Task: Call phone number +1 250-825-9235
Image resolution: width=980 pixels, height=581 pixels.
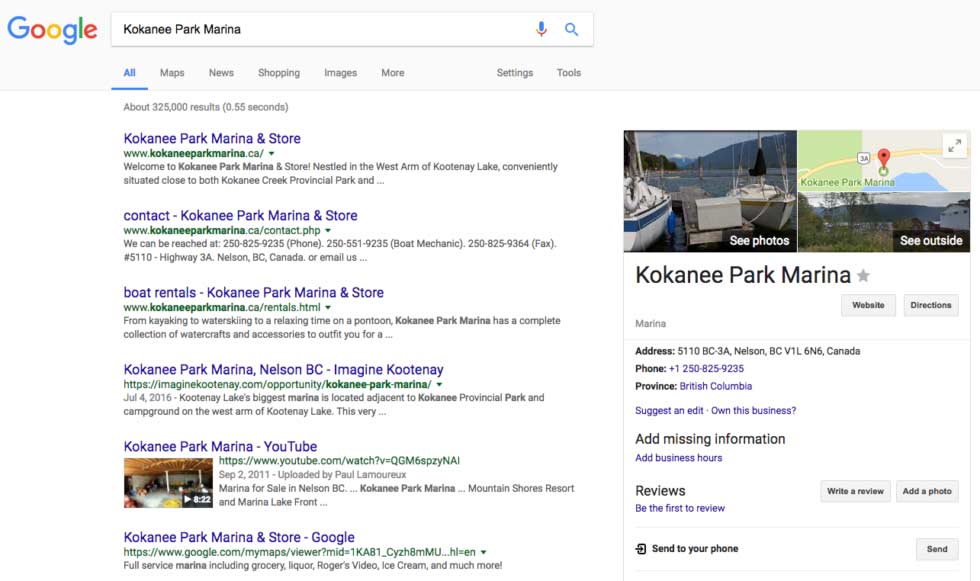Action: (706, 369)
